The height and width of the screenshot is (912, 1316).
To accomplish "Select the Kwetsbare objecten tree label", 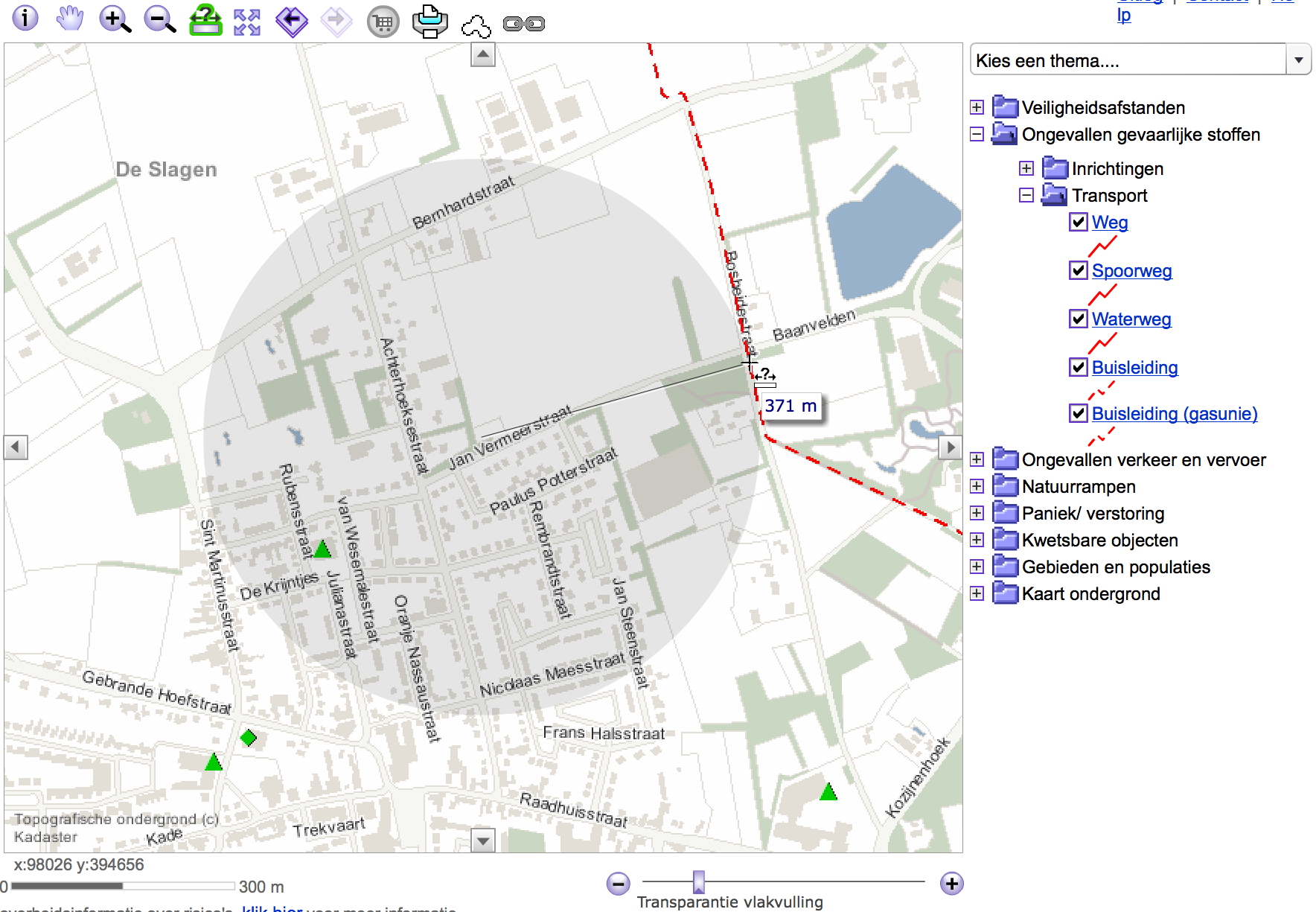I will (1099, 540).
